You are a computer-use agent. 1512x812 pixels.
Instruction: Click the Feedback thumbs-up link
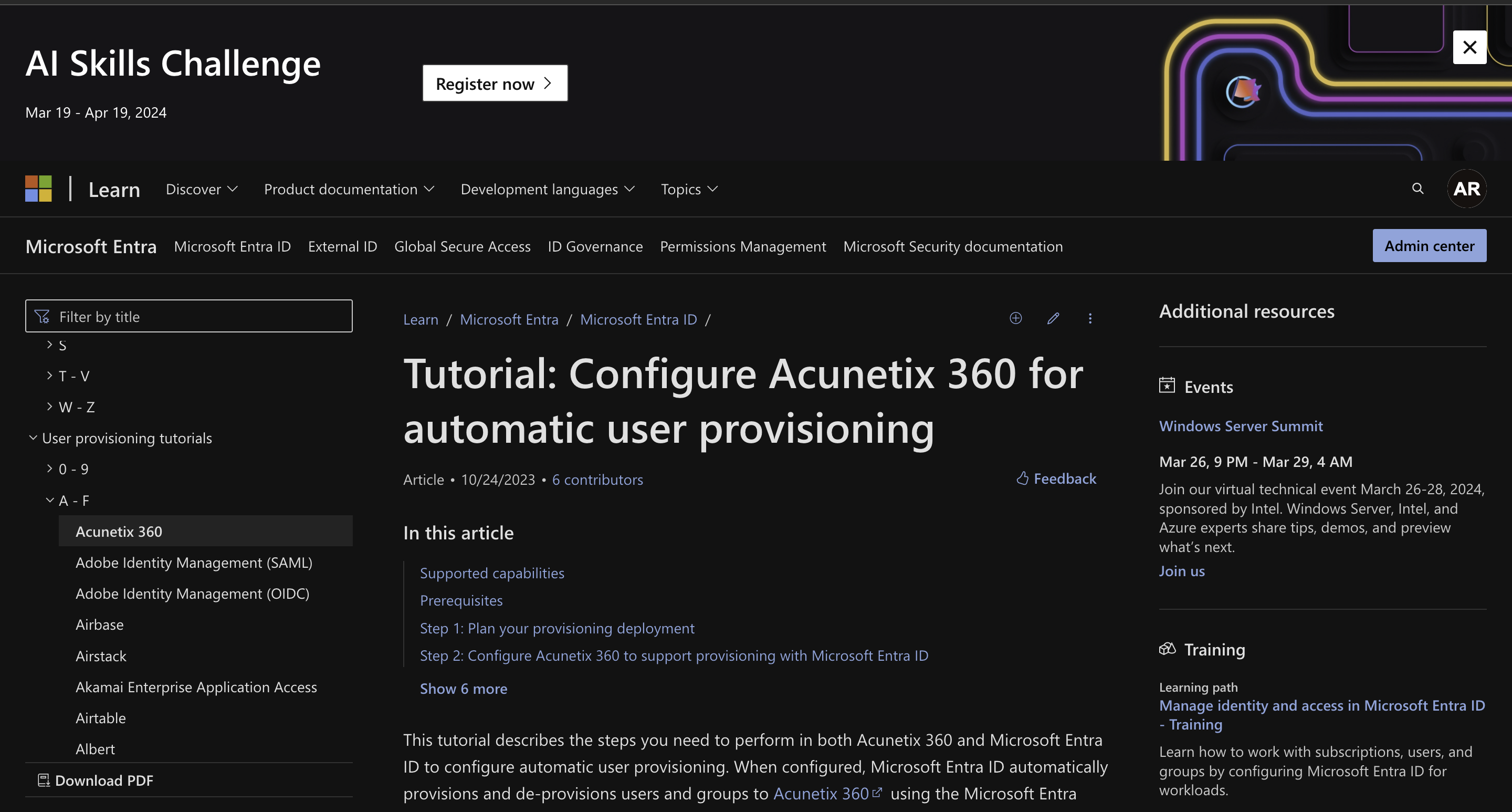point(1056,478)
